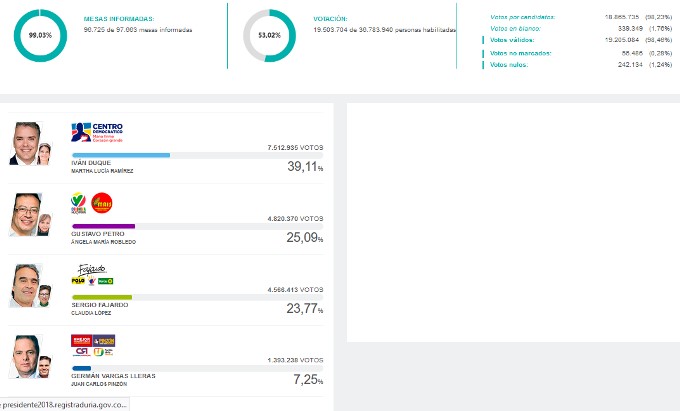Click the red MAIS party logo

coord(102,204)
